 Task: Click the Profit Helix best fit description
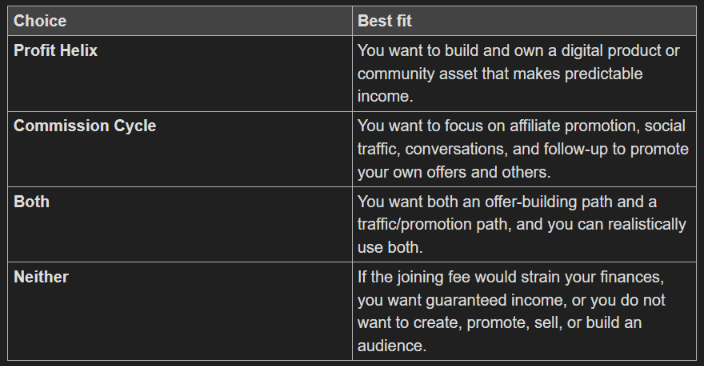pyautogui.click(x=519, y=74)
